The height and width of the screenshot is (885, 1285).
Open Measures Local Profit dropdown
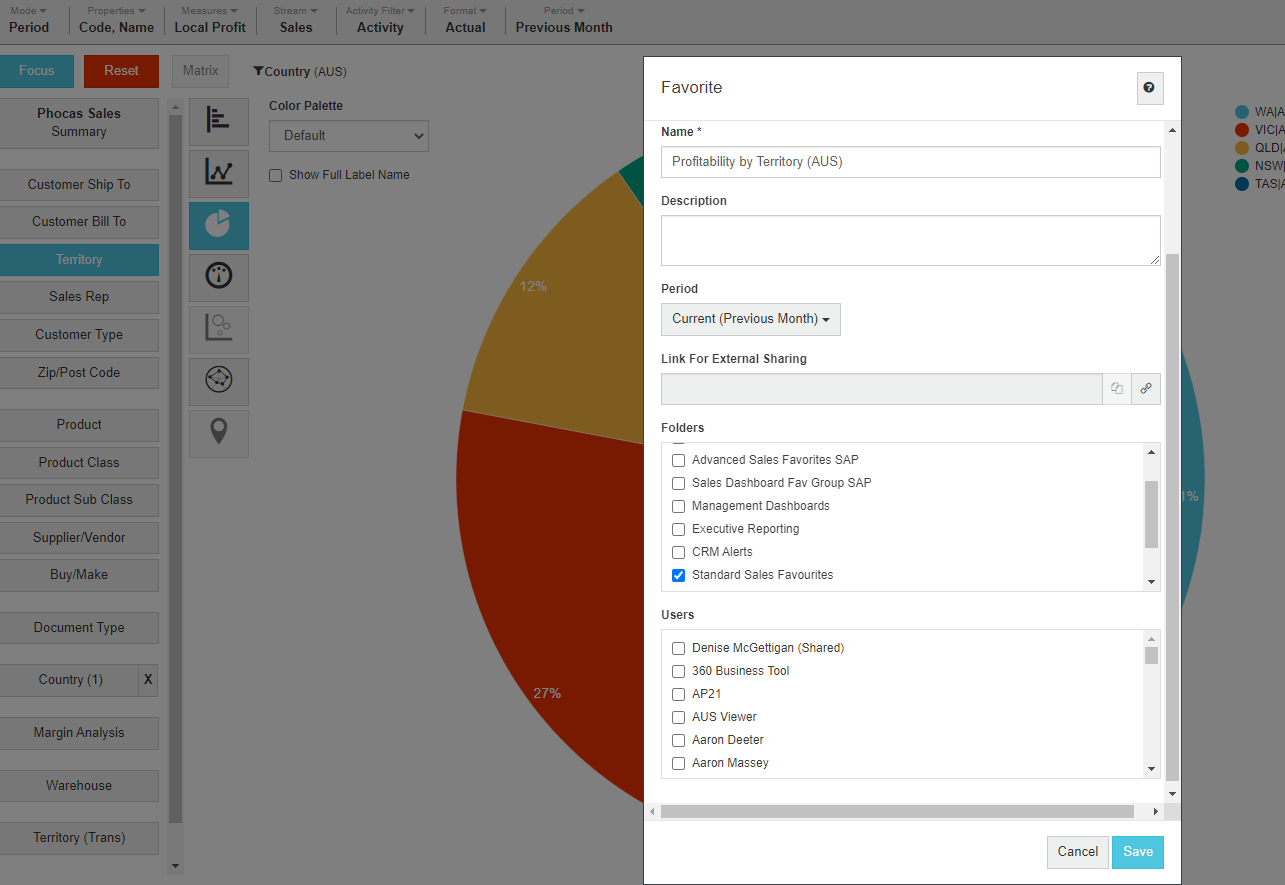pos(210,20)
